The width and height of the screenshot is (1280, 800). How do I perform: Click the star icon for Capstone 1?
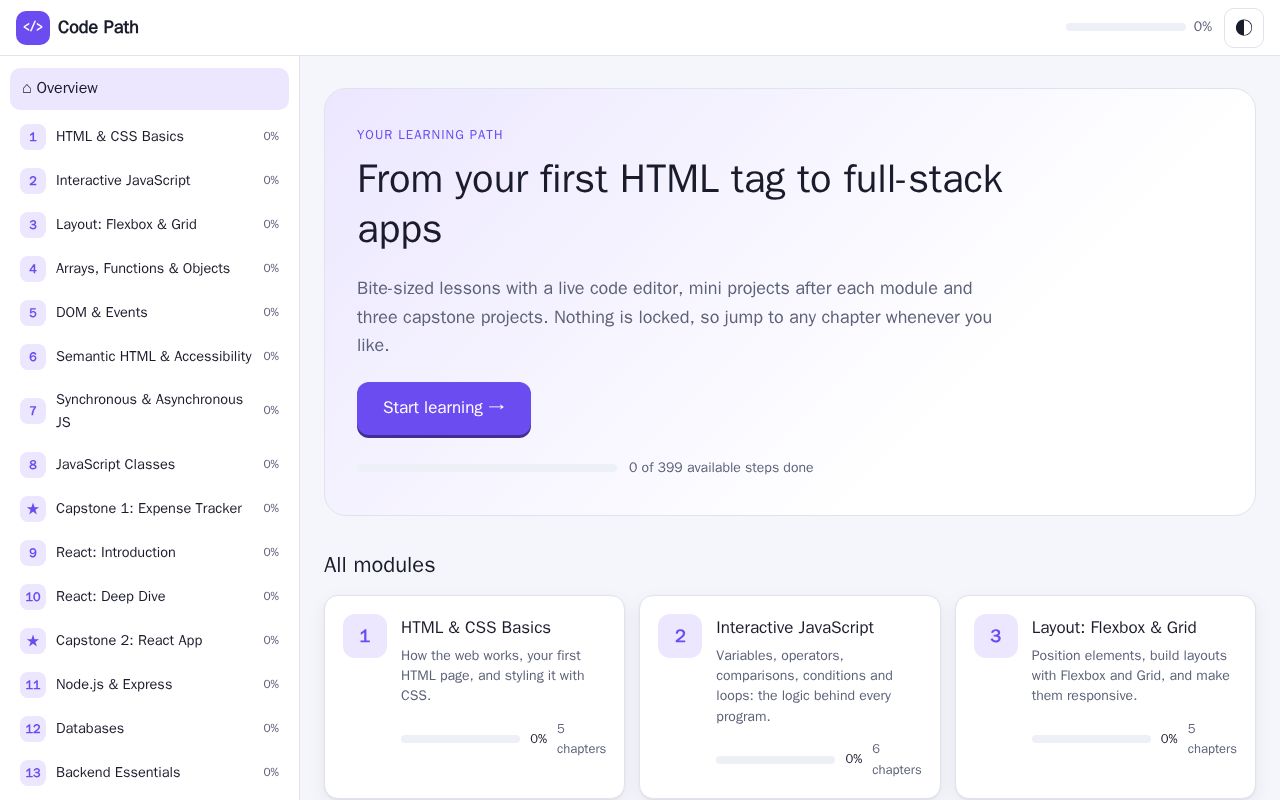(x=33, y=509)
